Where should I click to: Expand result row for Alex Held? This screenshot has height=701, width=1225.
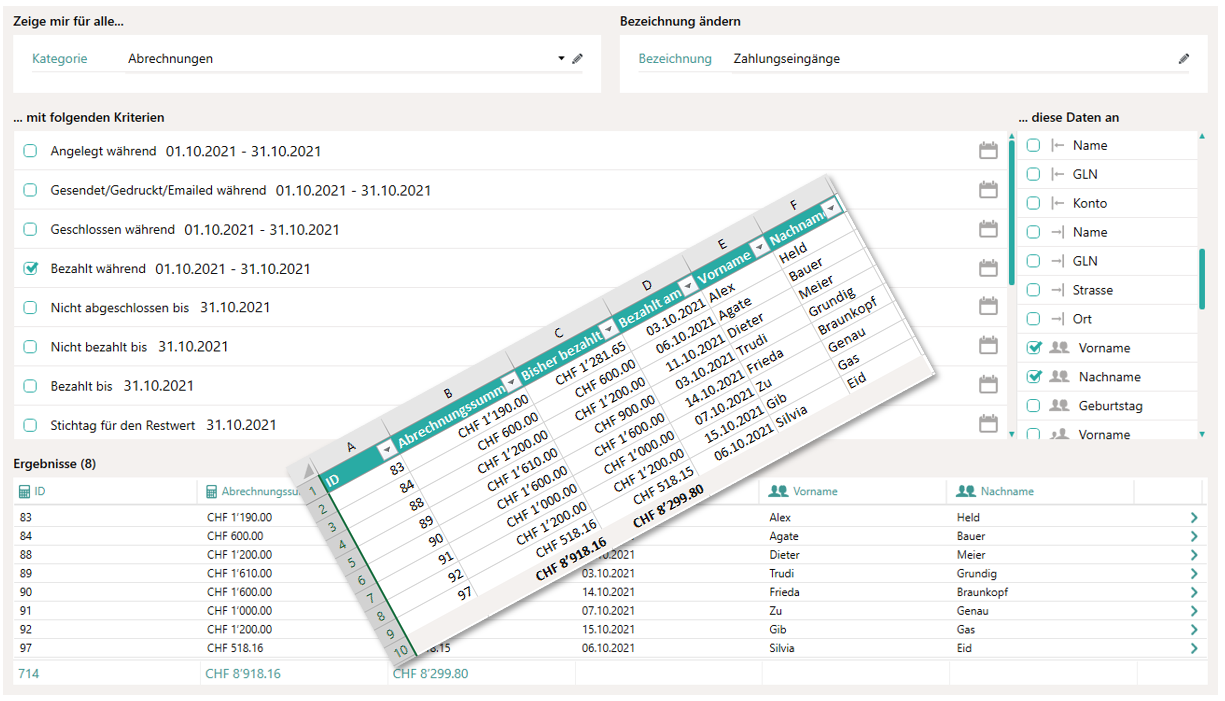point(1194,518)
